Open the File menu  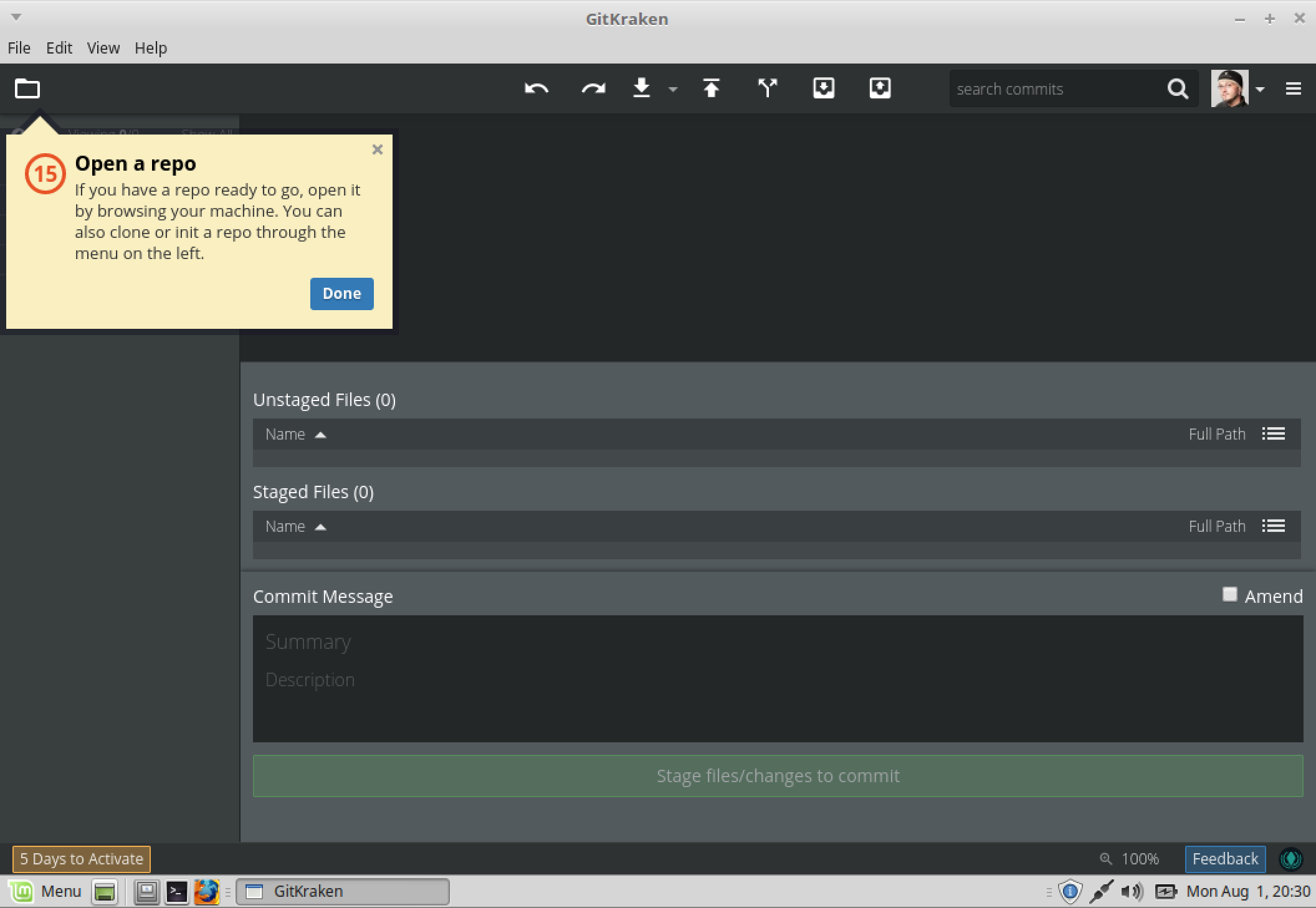(x=19, y=48)
